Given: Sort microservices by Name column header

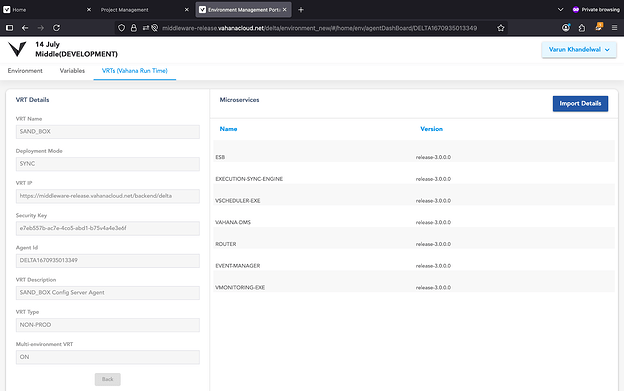Looking at the screenshot, I should click(228, 129).
